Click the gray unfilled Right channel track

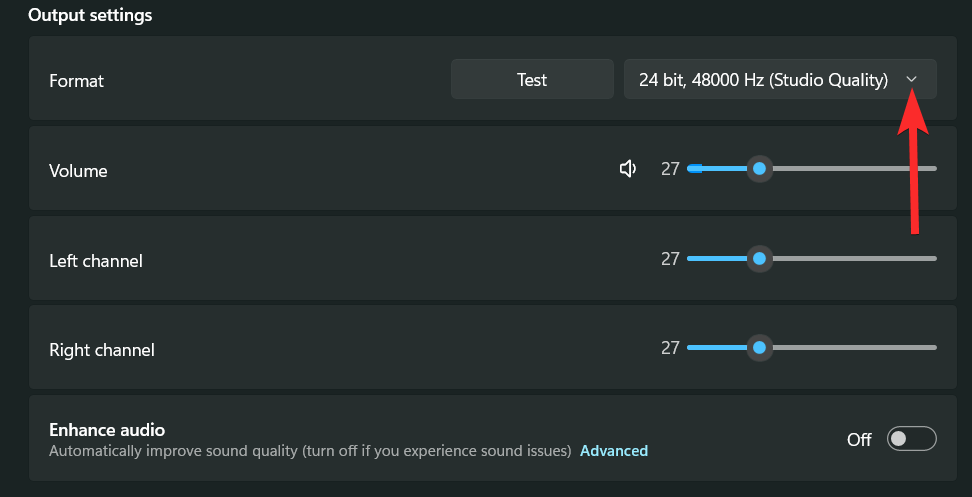point(850,348)
